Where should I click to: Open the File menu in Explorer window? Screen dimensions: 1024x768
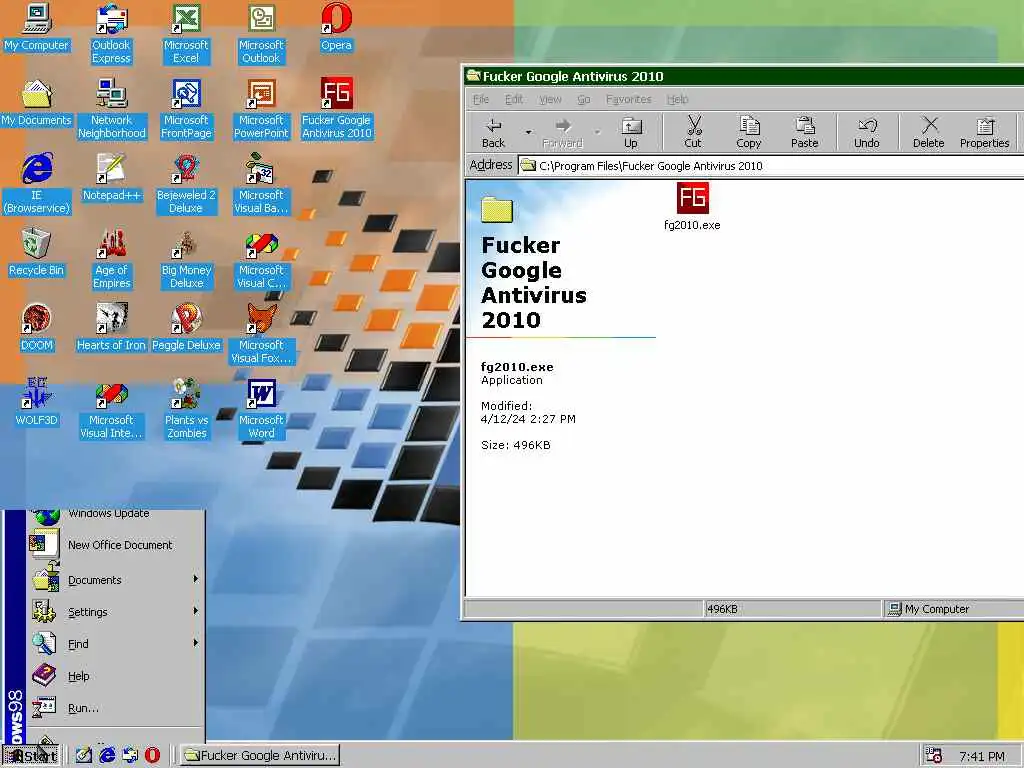(x=481, y=99)
